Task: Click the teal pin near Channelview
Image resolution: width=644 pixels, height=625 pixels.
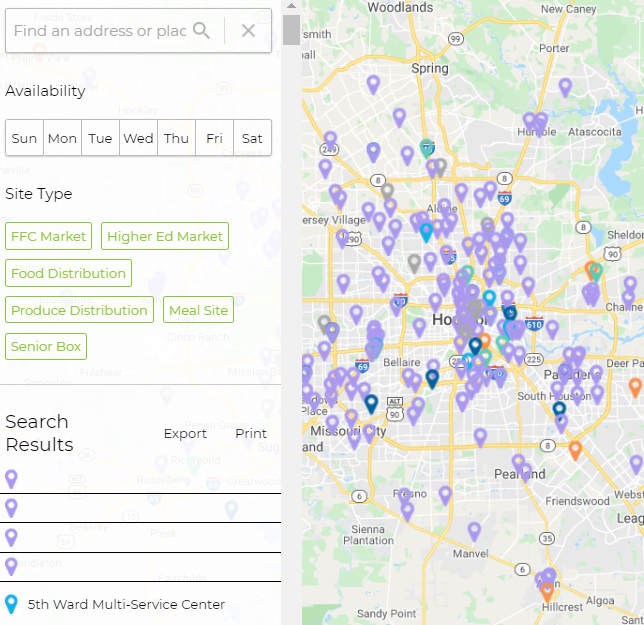Action: pyautogui.click(x=596, y=272)
